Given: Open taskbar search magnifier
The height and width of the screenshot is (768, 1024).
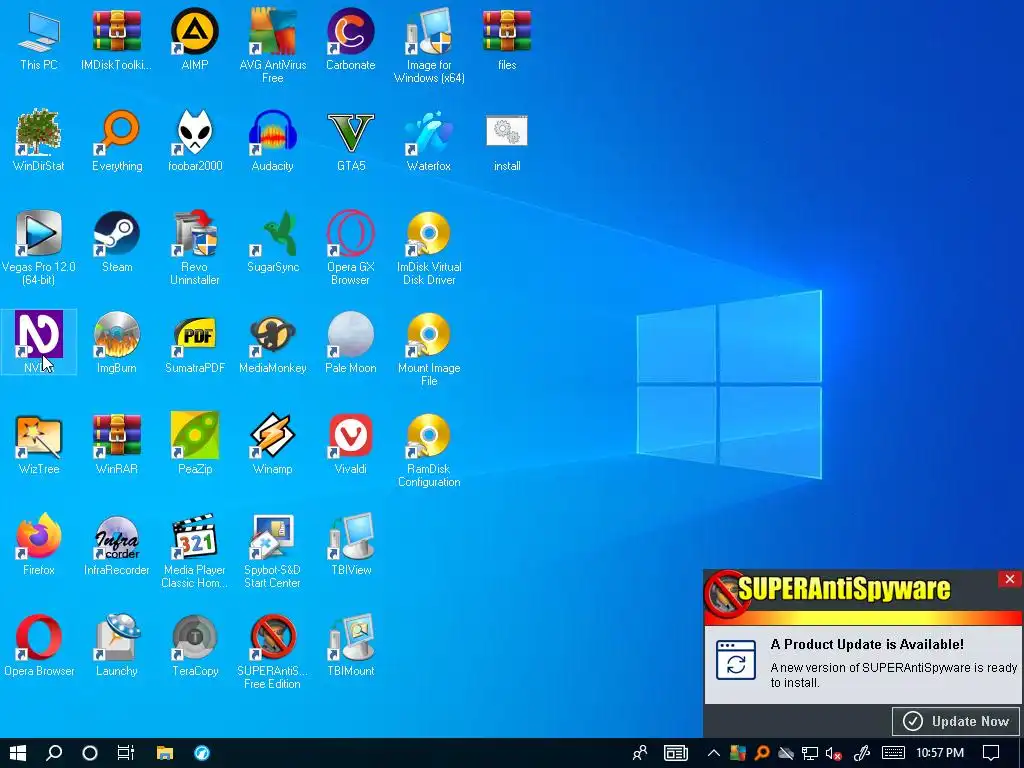Looking at the screenshot, I should pos(54,753).
